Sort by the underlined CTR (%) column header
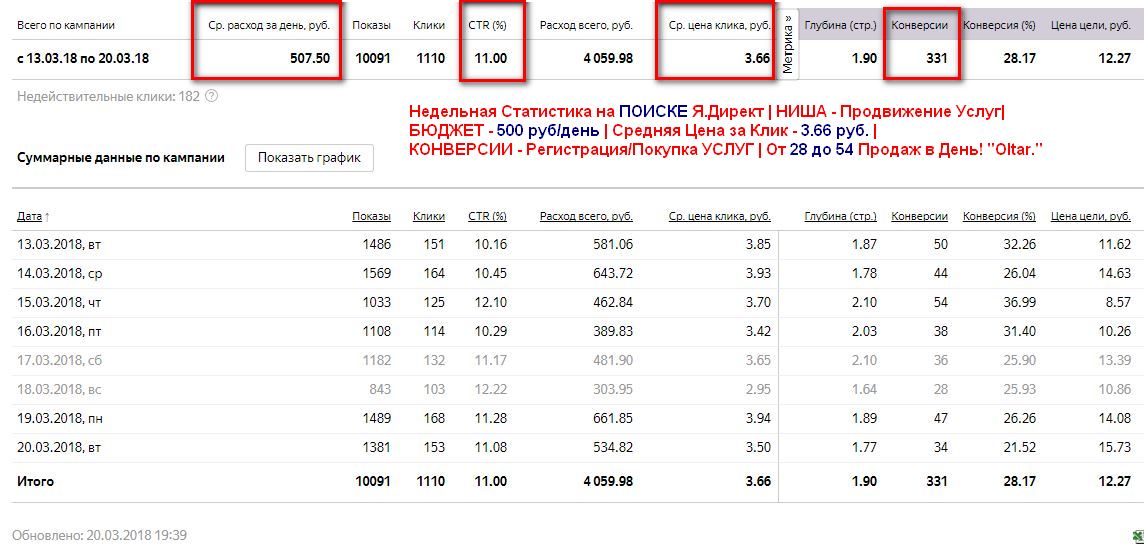 pyautogui.click(x=487, y=217)
